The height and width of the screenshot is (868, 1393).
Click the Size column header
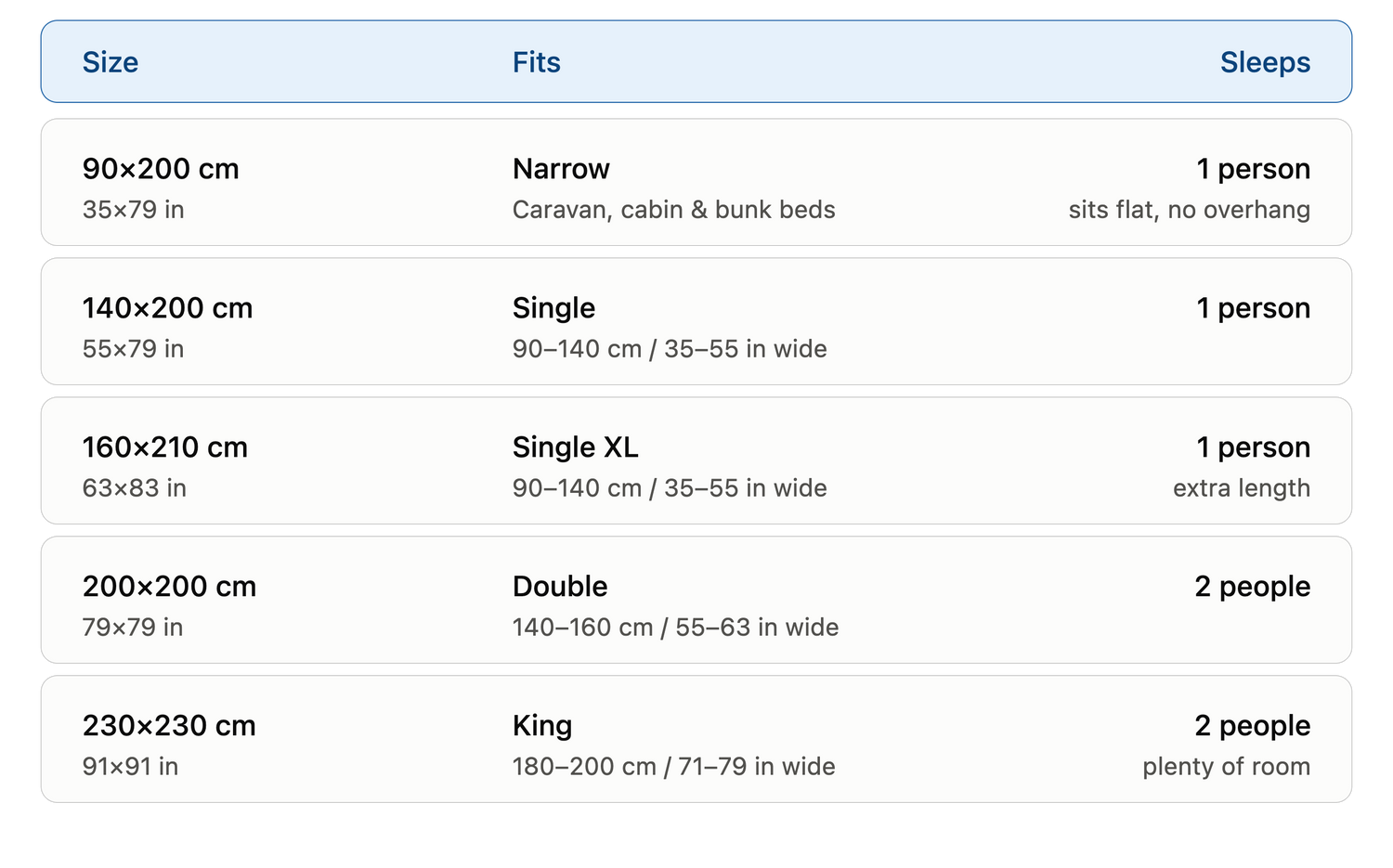110,62
